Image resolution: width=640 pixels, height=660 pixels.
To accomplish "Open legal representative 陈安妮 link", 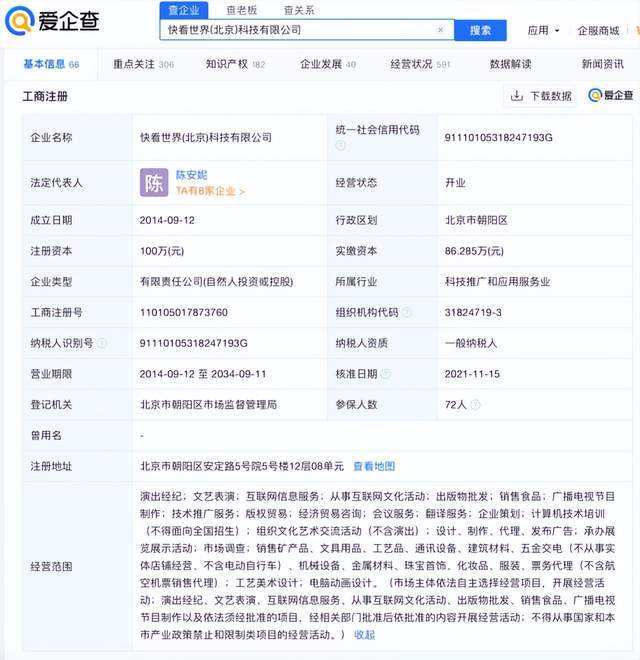I will (192, 175).
